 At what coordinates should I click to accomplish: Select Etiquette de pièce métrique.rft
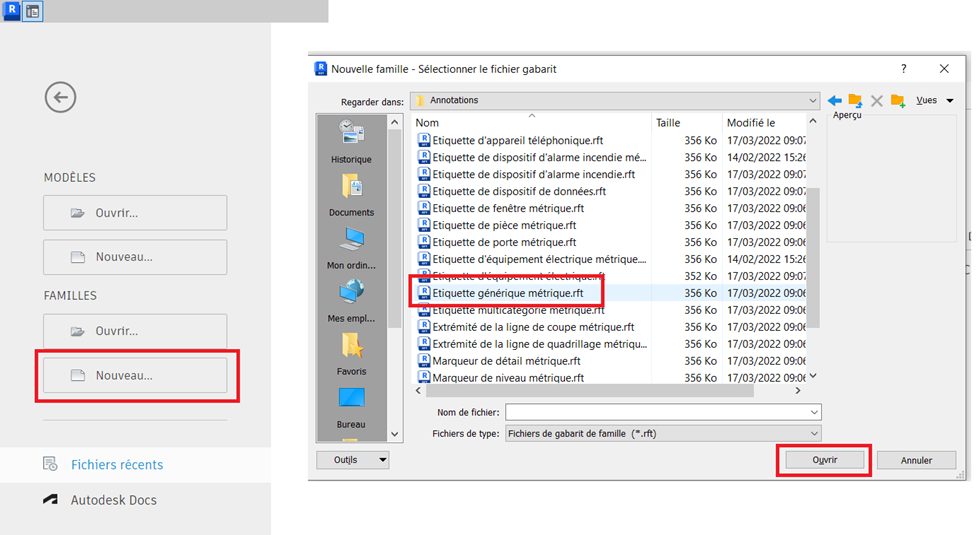[504, 225]
